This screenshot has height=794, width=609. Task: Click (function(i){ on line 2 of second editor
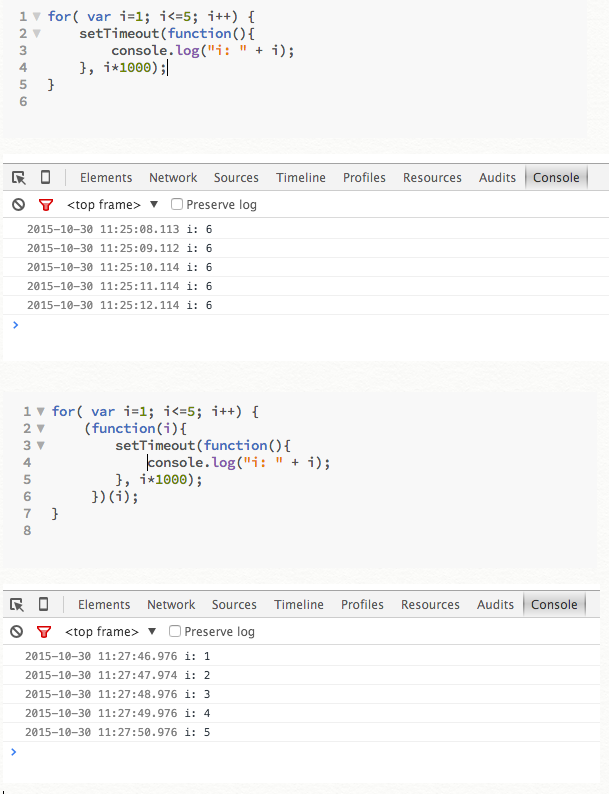point(136,429)
